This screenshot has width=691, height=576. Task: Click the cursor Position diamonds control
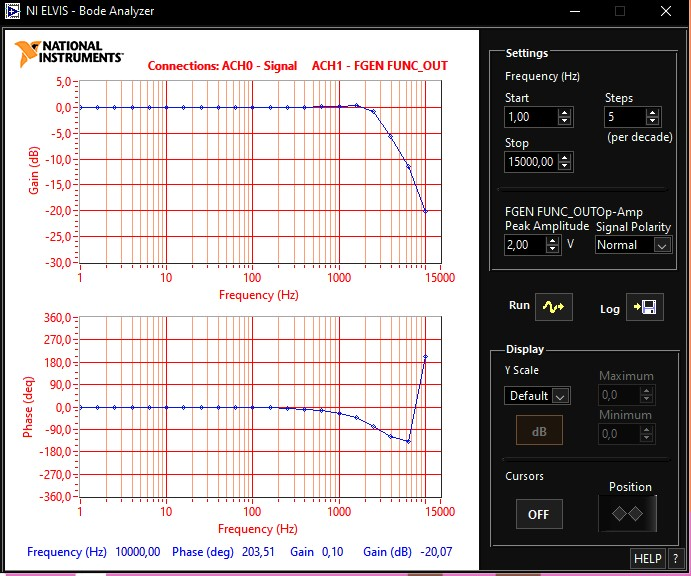click(627, 513)
